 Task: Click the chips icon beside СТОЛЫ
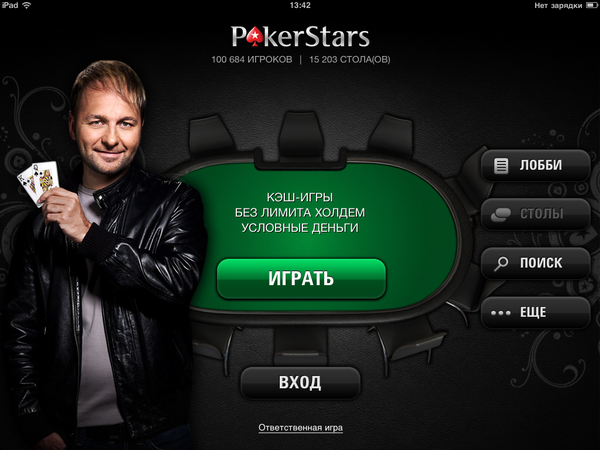(x=501, y=214)
